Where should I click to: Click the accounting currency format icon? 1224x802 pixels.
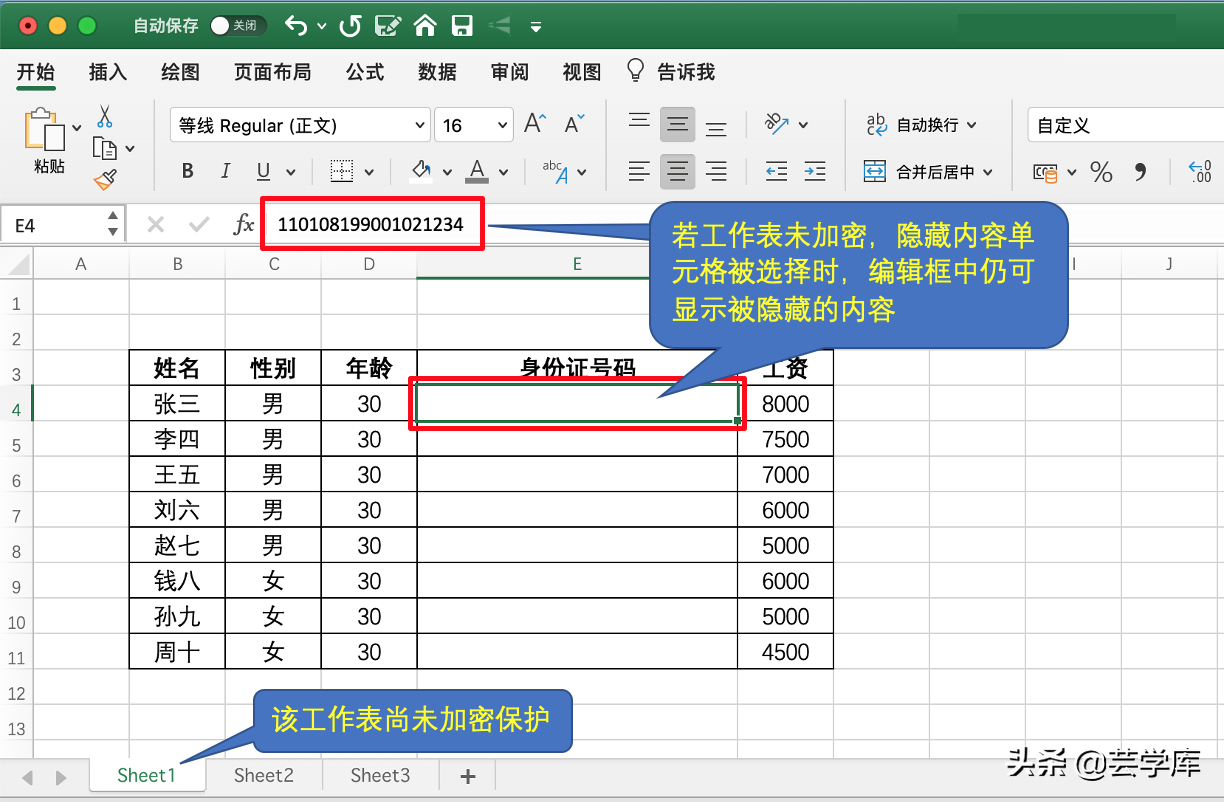1045,172
